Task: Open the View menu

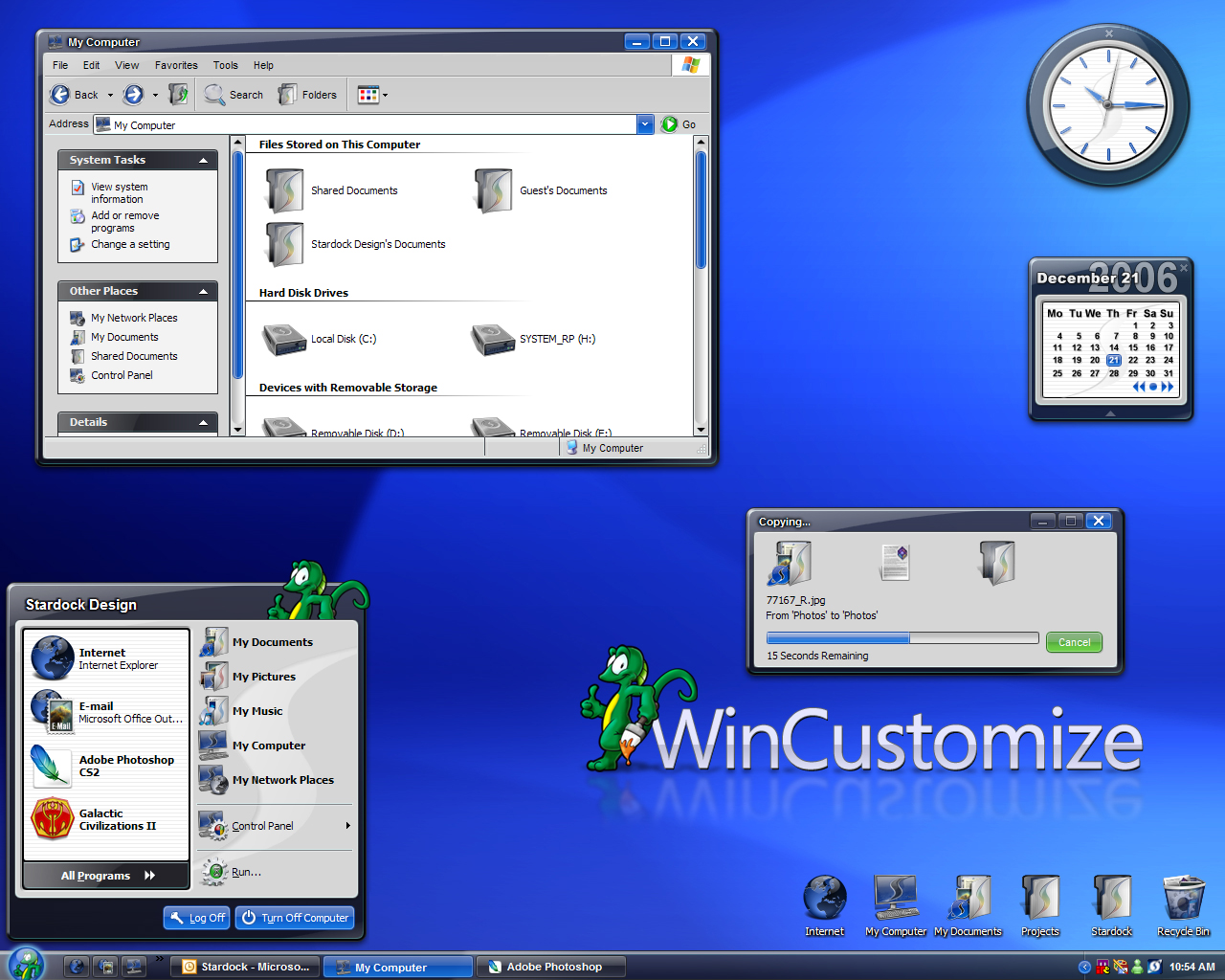Action: point(126,65)
